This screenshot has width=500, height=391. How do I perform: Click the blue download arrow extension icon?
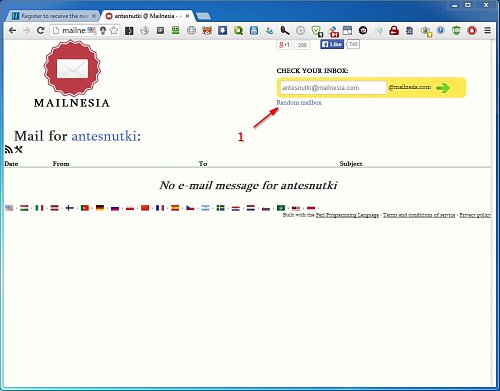pyautogui.click(x=222, y=31)
